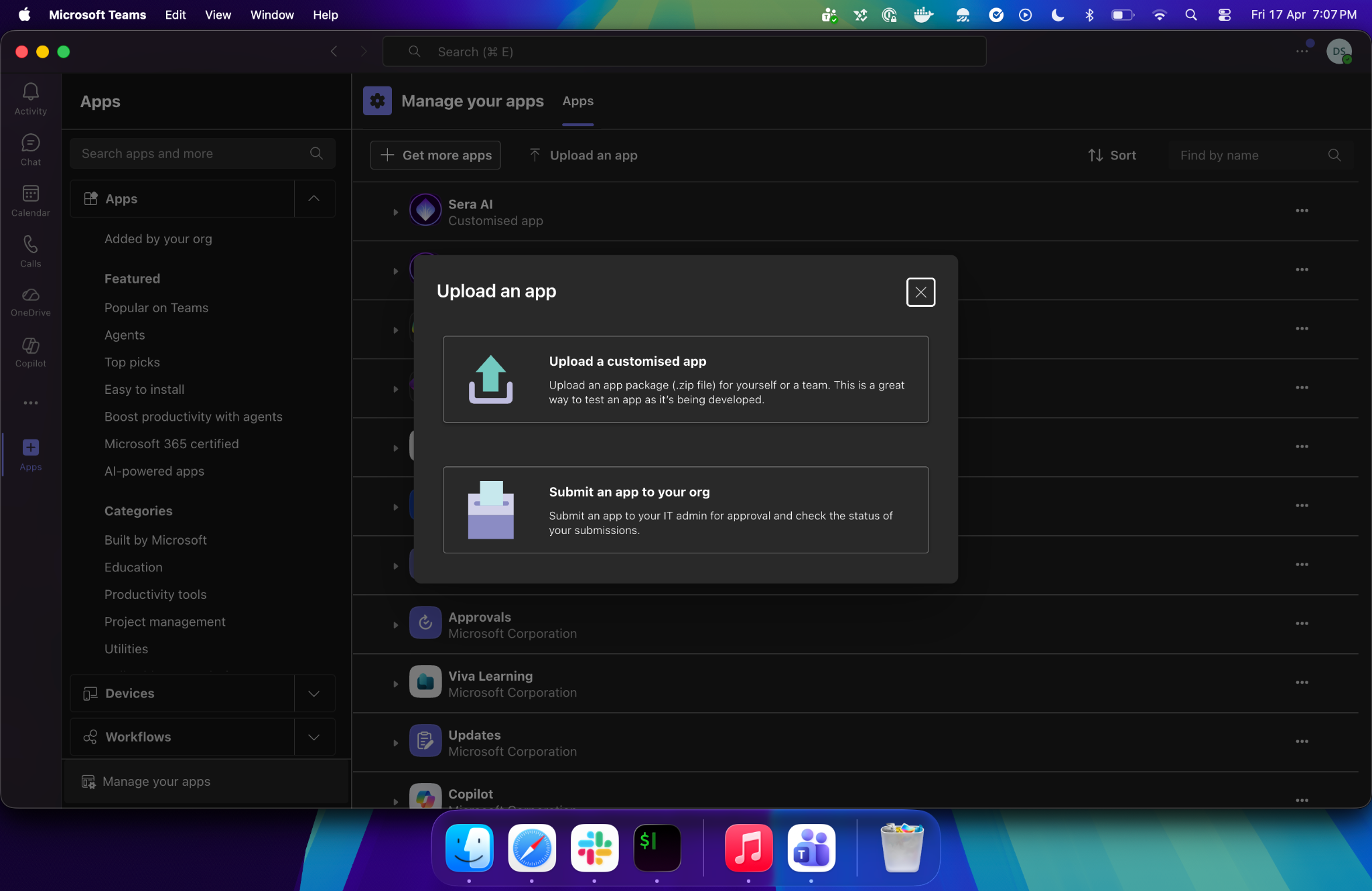Select the Apps tab

click(577, 101)
